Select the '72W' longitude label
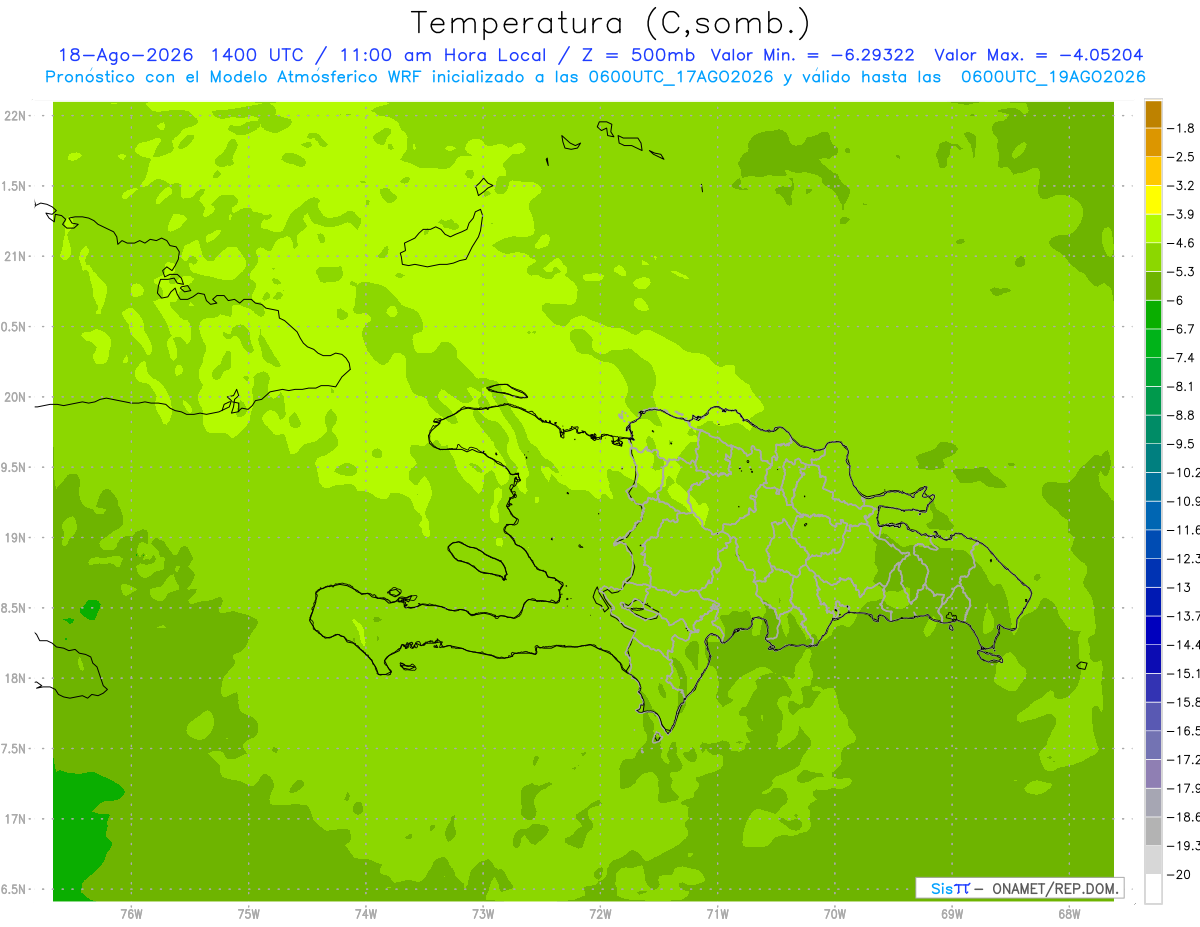The width and height of the screenshot is (1200, 927). point(600,913)
